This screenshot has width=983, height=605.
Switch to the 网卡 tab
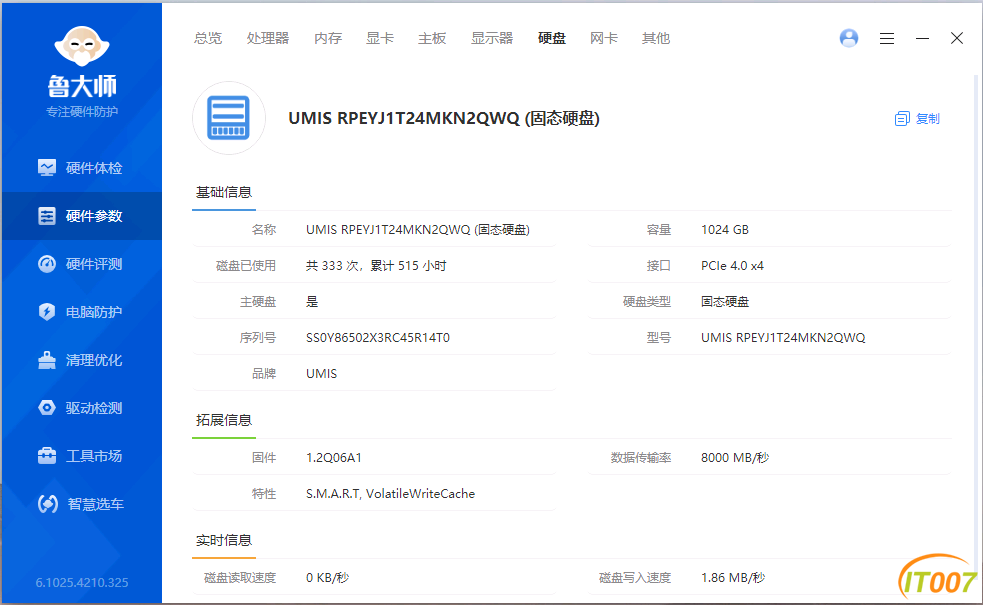[604, 38]
